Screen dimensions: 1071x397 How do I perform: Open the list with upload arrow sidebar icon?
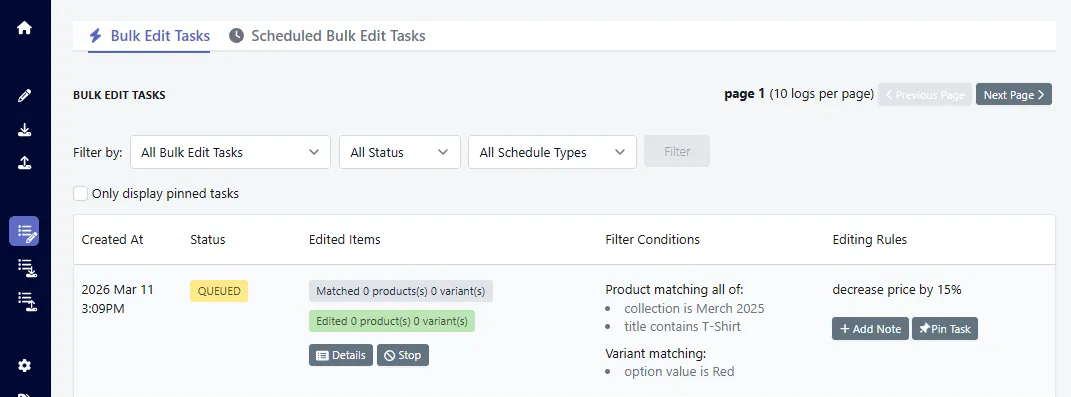pyautogui.click(x=26, y=301)
